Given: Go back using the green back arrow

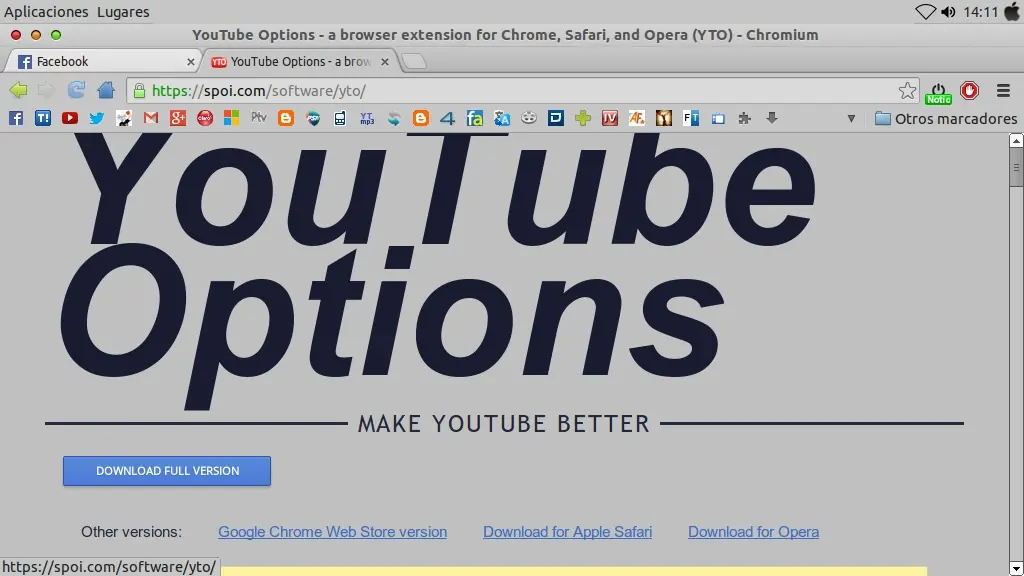Looking at the screenshot, I should (x=18, y=90).
